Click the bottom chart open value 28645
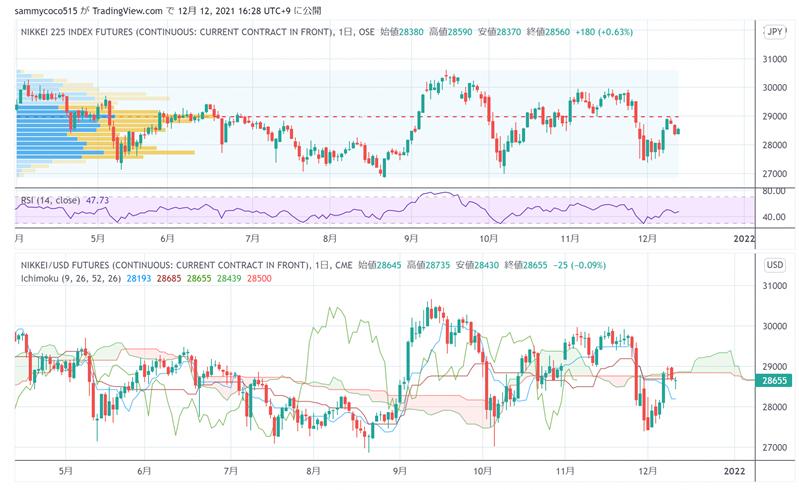 pyautogui.click(x=389, y=265)
